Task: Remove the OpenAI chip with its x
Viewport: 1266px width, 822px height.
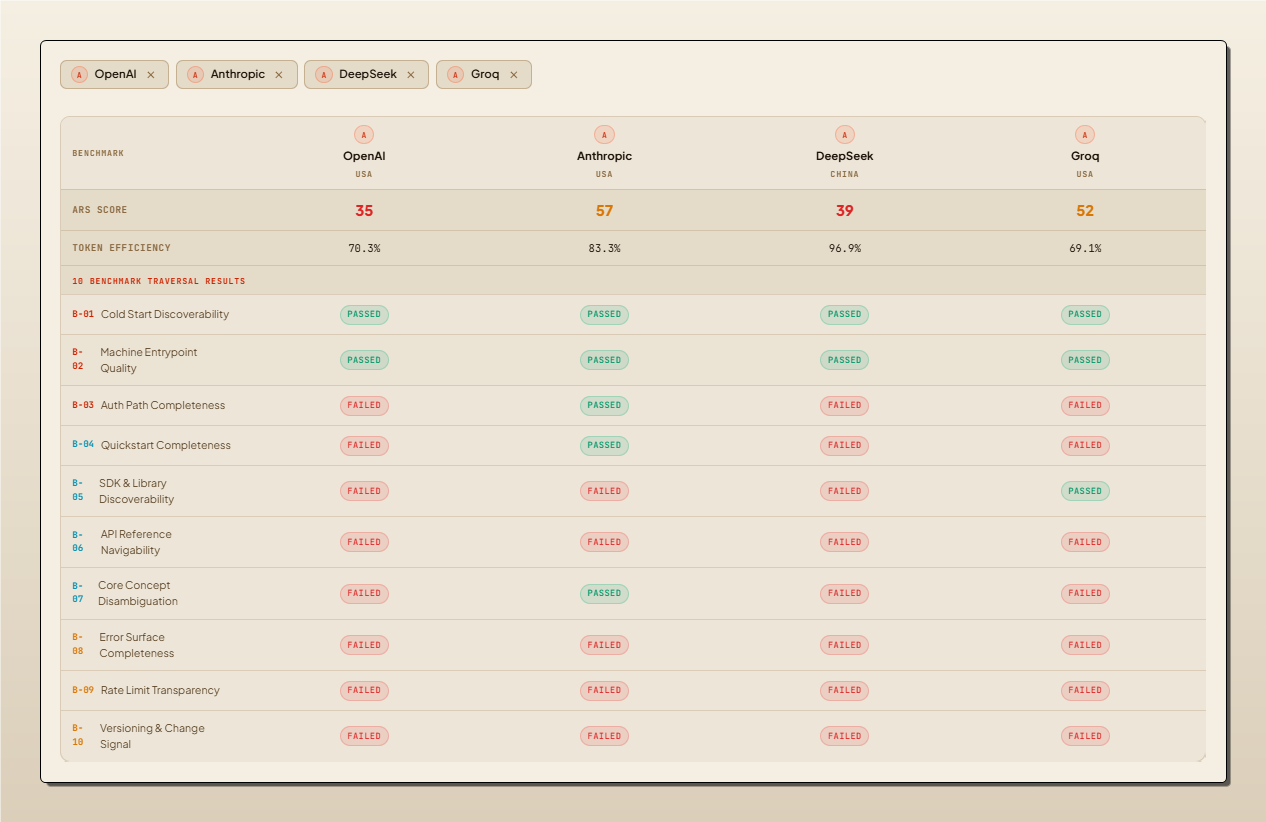Action: pyautogui.click(x=151, y=75)
